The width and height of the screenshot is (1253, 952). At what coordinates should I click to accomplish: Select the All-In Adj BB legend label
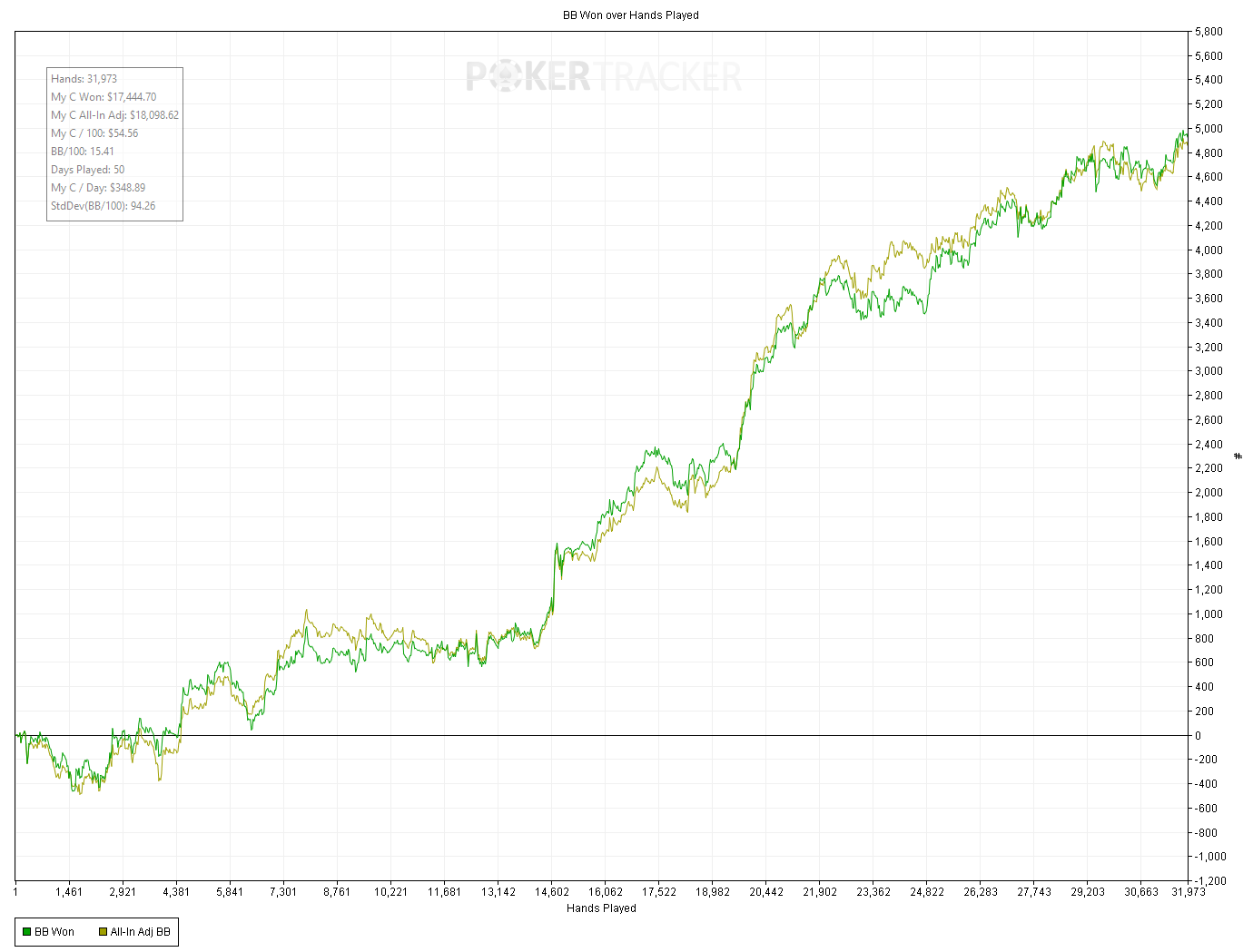pos(141,932)
